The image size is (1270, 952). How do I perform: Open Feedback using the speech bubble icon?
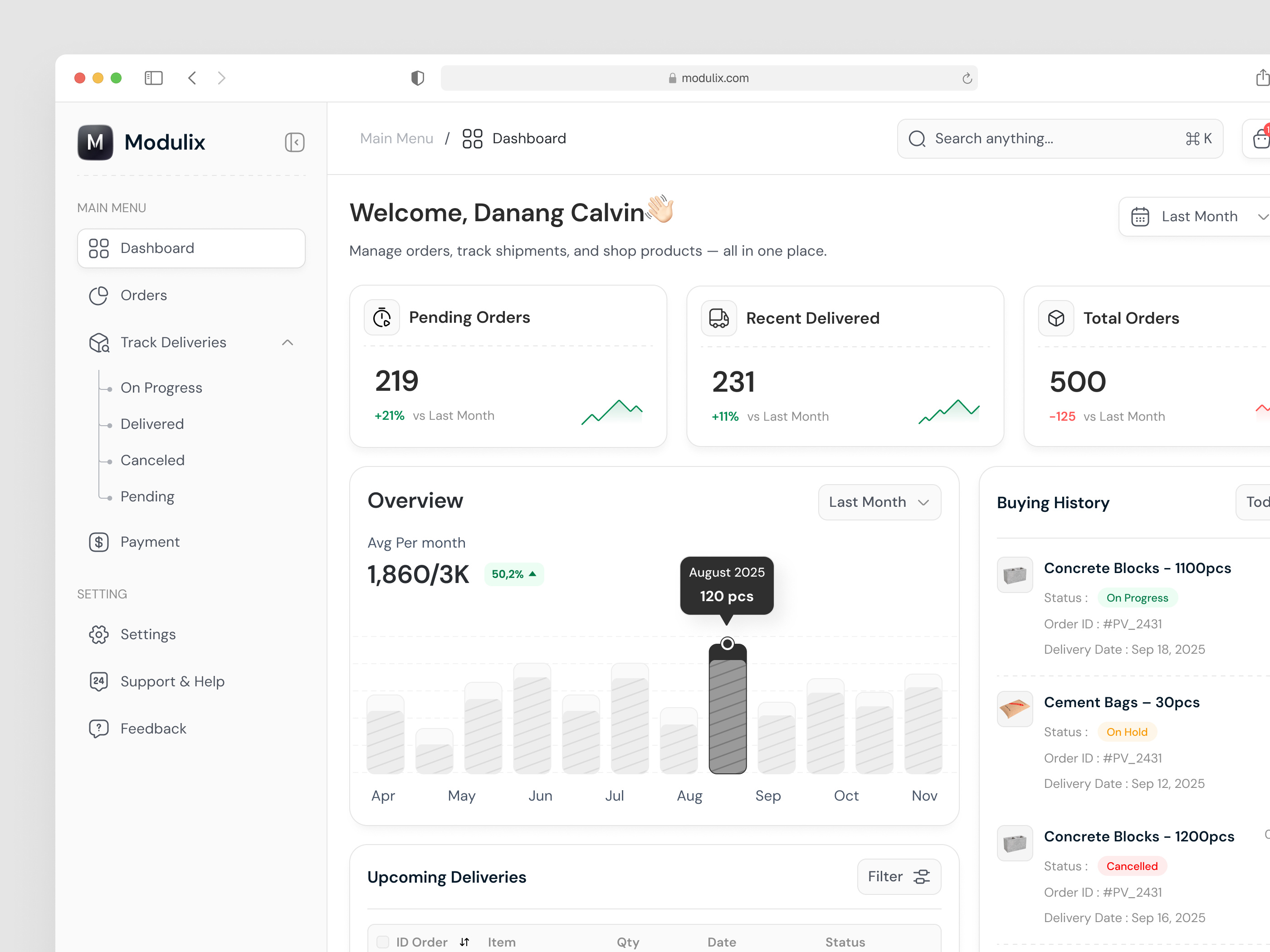point(99,728)
